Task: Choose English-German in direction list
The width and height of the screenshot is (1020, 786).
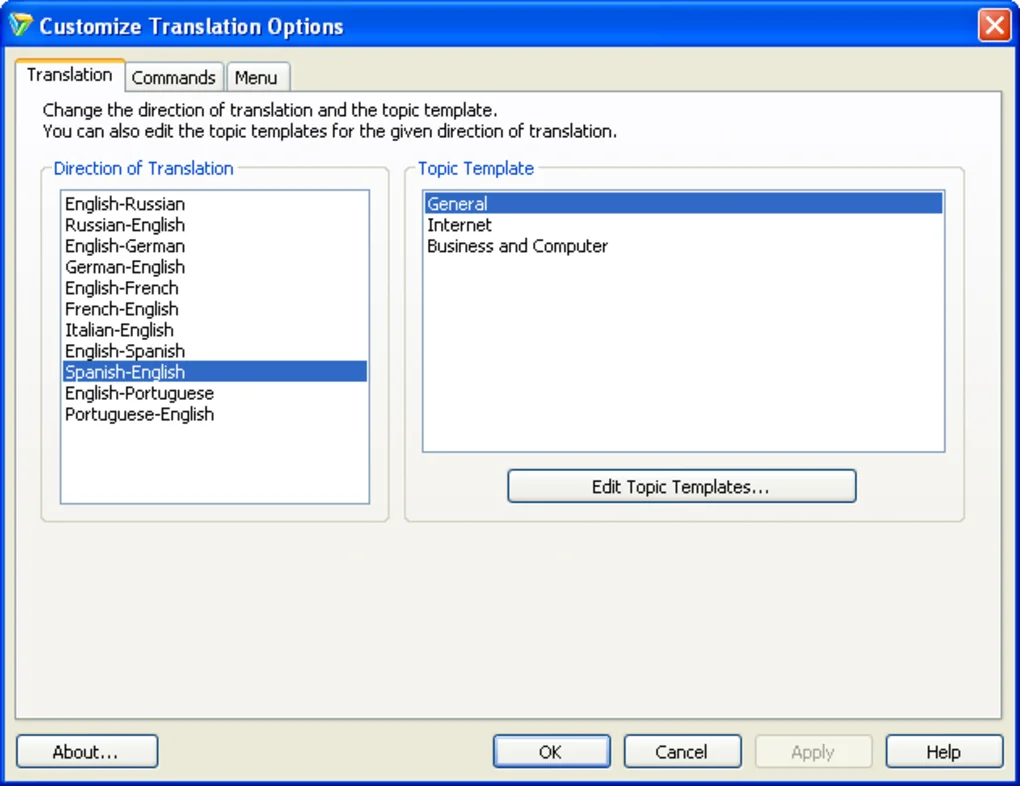Action: (x=214, y=246)
